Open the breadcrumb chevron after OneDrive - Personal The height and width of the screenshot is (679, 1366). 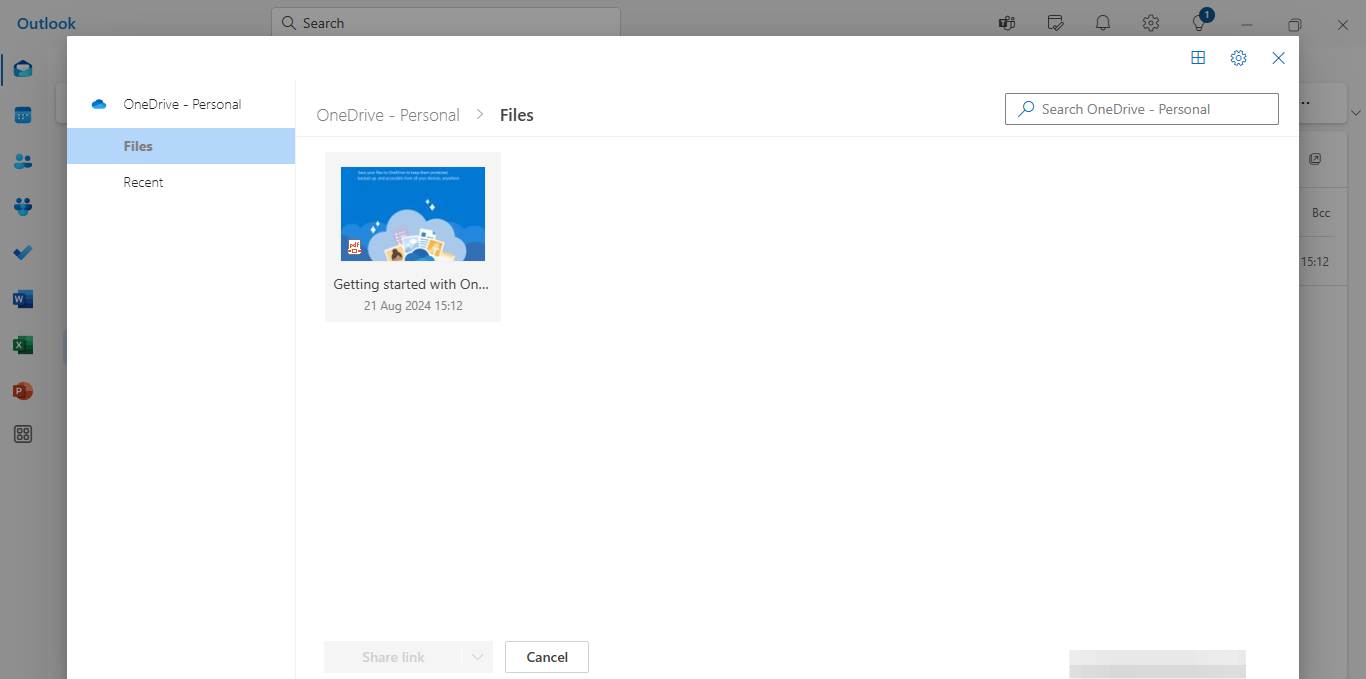pos(479,114)
